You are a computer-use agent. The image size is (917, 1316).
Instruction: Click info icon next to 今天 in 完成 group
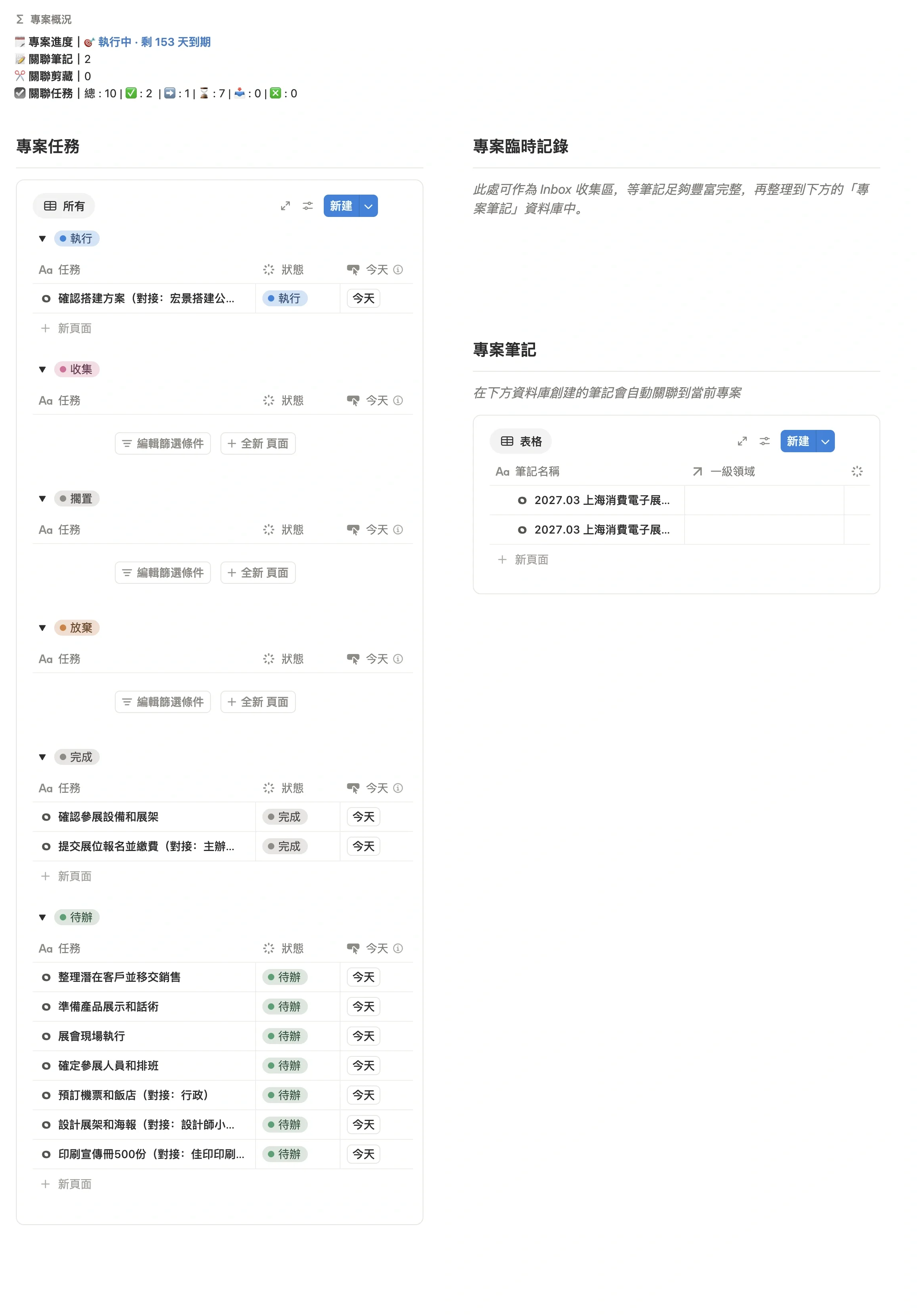point(398,788)
